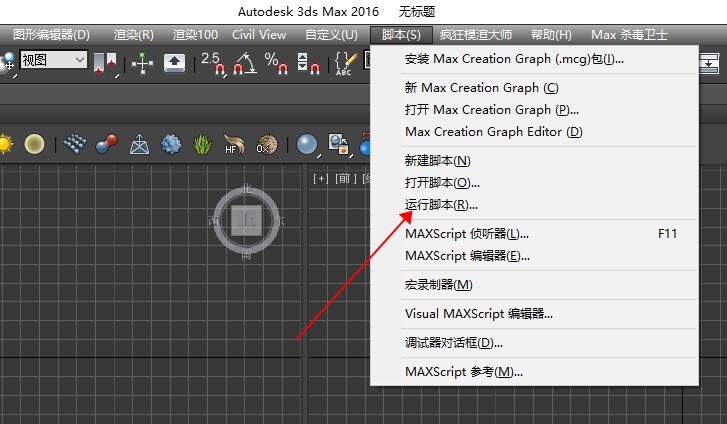This screenshot has width=727, height=424.
Task: Click the green grass icon
Action: (203, 144)
